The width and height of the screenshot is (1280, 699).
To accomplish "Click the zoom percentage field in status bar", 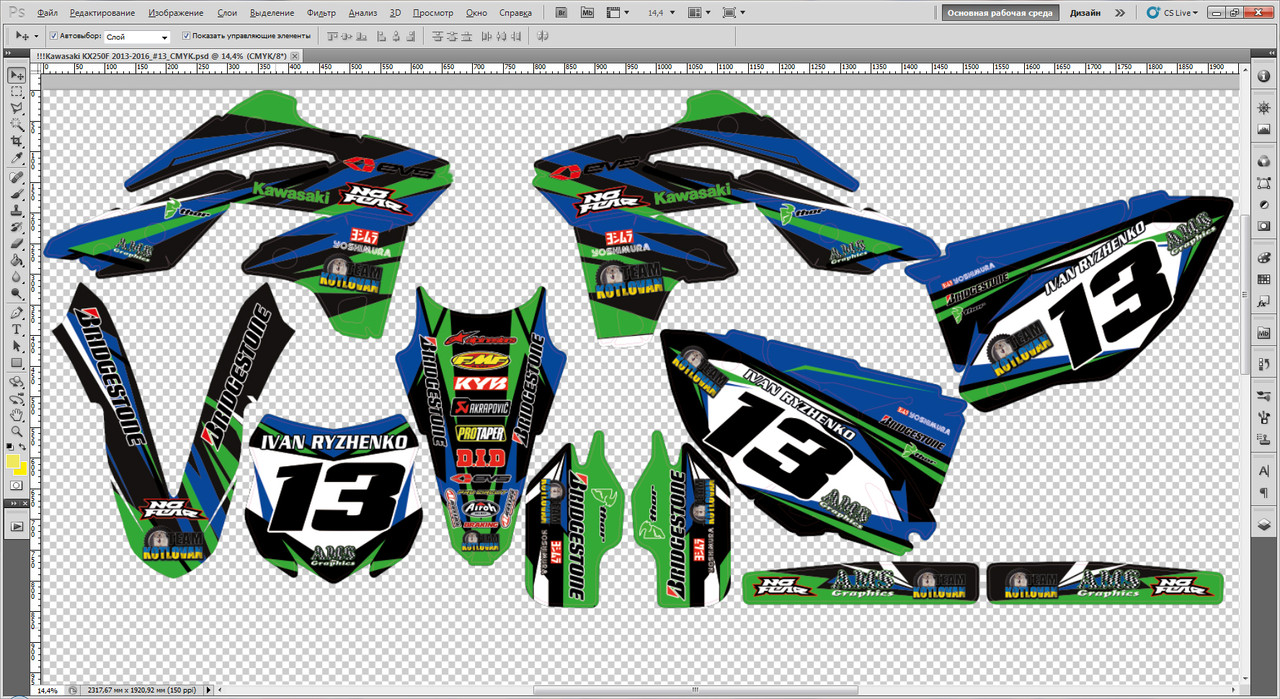I will (49, 690).
